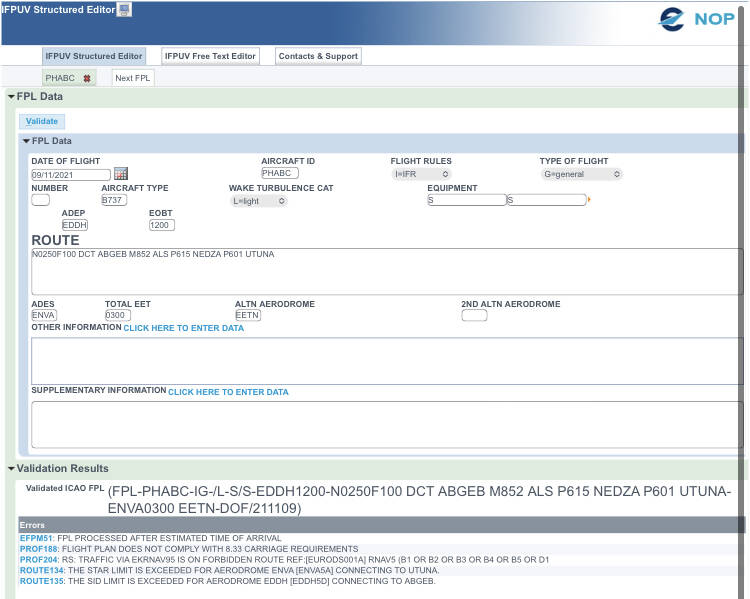The width and height of the screenshot is (750, 599).
Task: Close the PHABC flight plan tab
Action: pyautogui.click(x=87, y=78)
